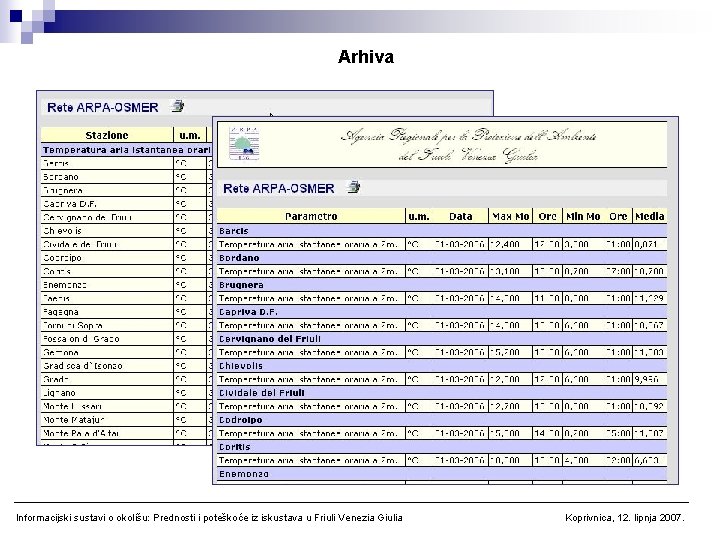
Task: Select the Capriva D.F. station group row
Action: 442,312
